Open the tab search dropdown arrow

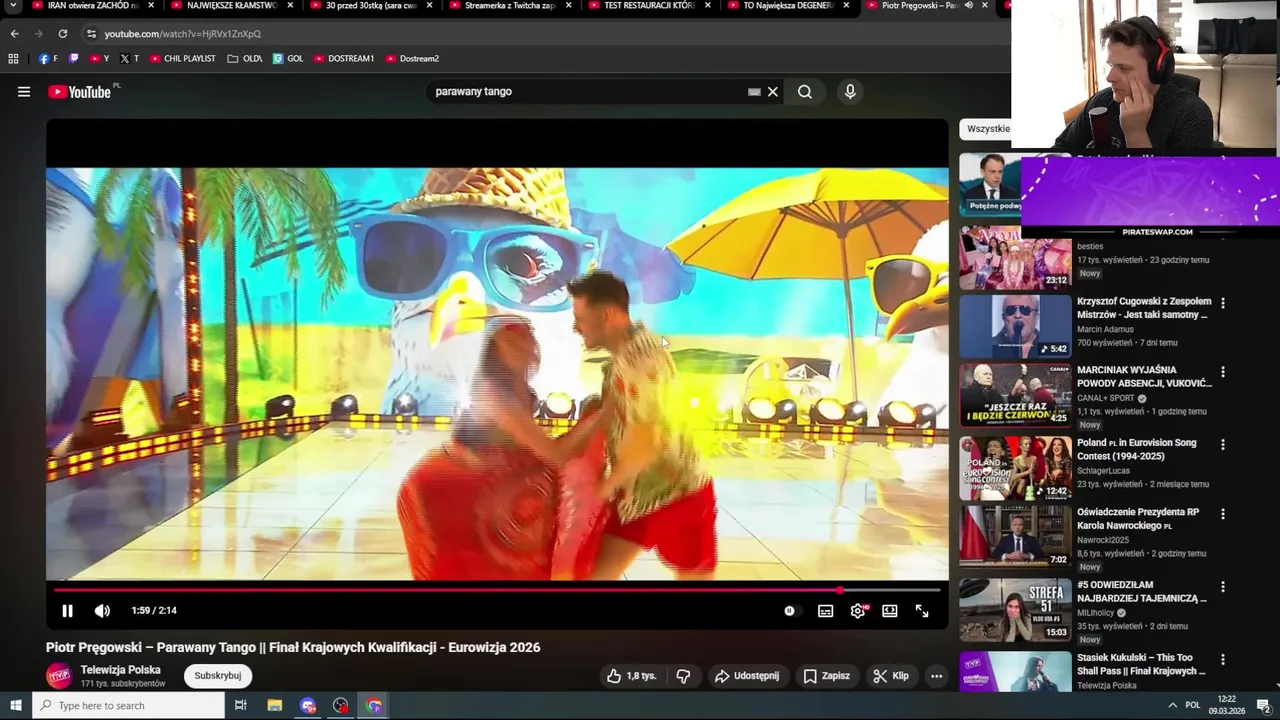pyautogui.click(x=13, y=6)
